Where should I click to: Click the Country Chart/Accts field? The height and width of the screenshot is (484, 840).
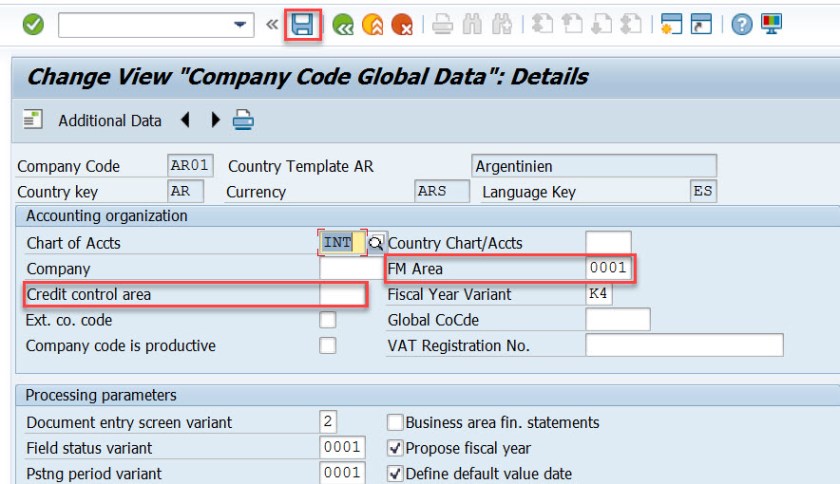tap(608, 242)
